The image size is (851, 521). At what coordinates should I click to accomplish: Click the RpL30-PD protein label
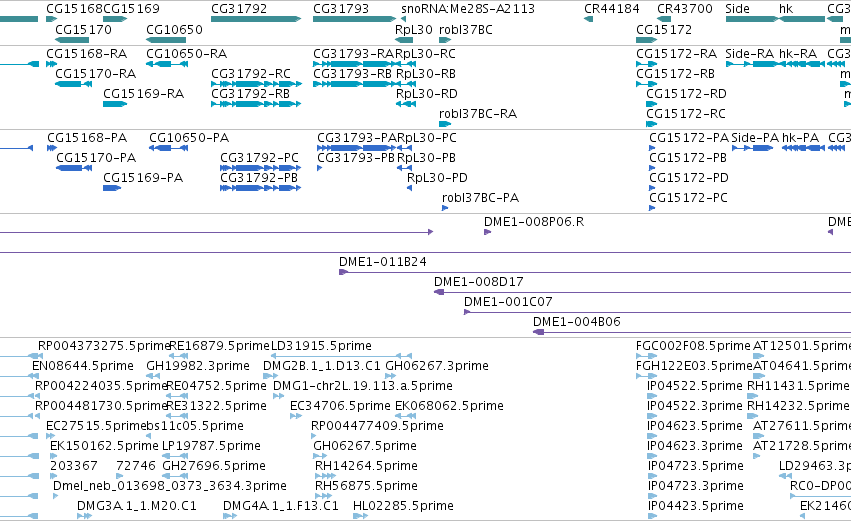pyautogui.click(x=437, y=177)
